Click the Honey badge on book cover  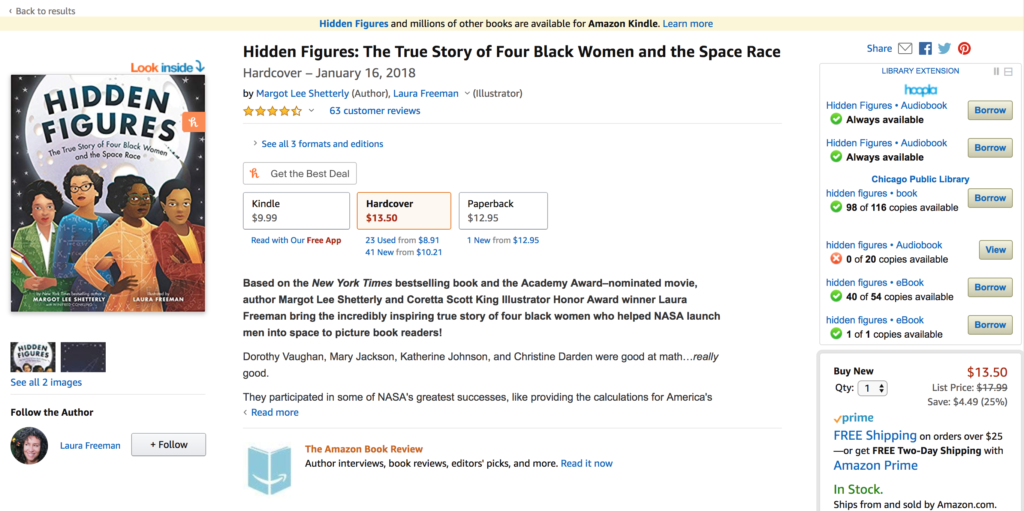tap(193, 122)
